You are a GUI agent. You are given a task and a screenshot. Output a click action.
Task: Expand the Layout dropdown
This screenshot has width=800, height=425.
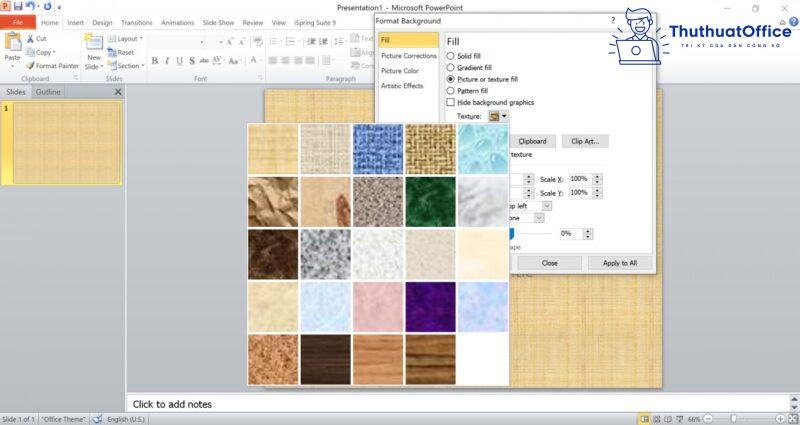125,39
